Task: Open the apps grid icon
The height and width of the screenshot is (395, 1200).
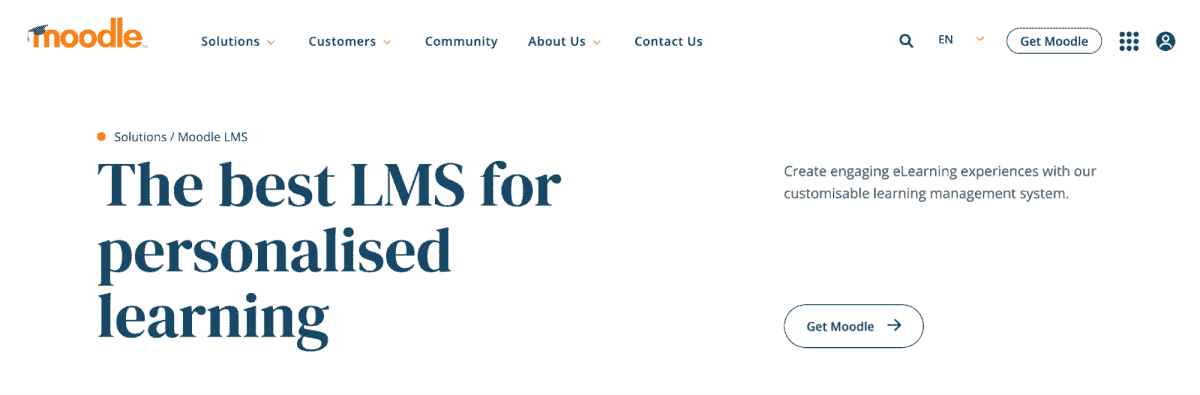Action: tap(1129, 41)
